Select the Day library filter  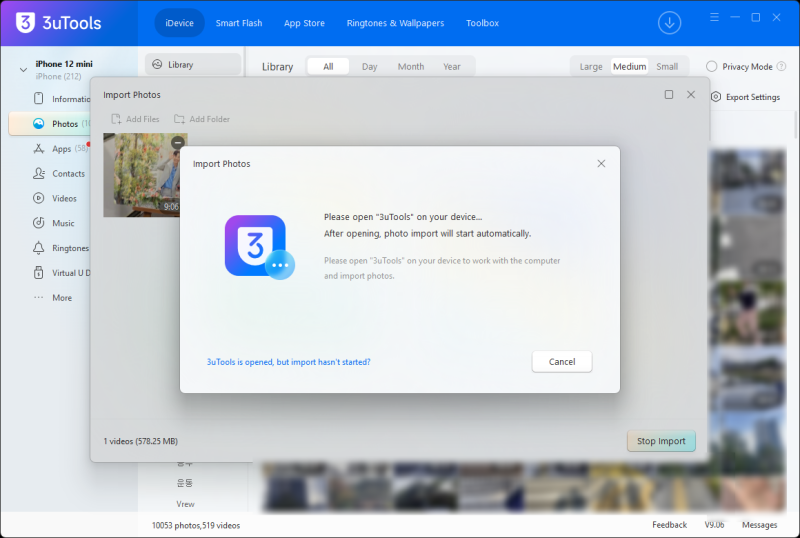369,66
